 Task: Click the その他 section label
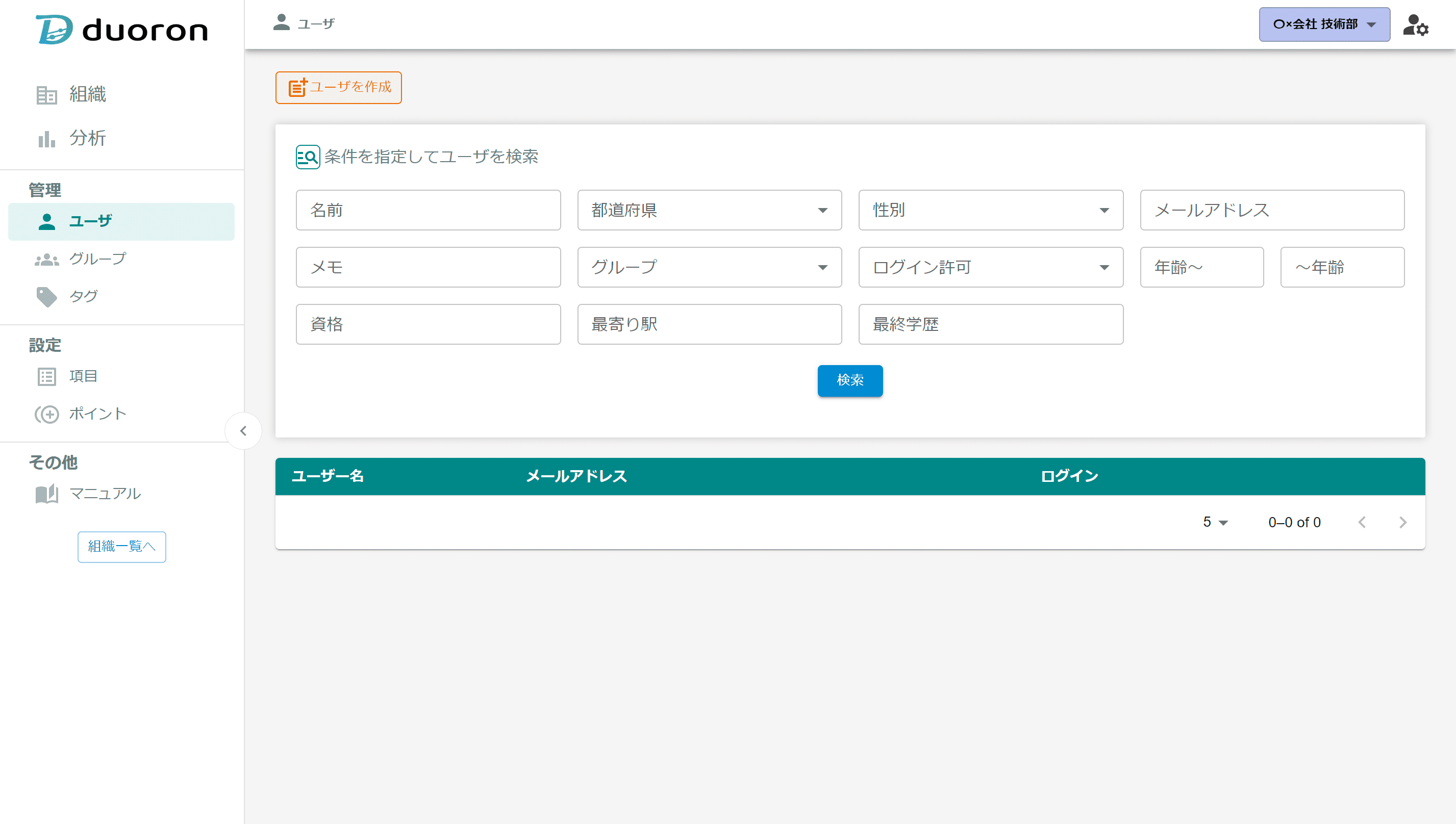point(53,462)
